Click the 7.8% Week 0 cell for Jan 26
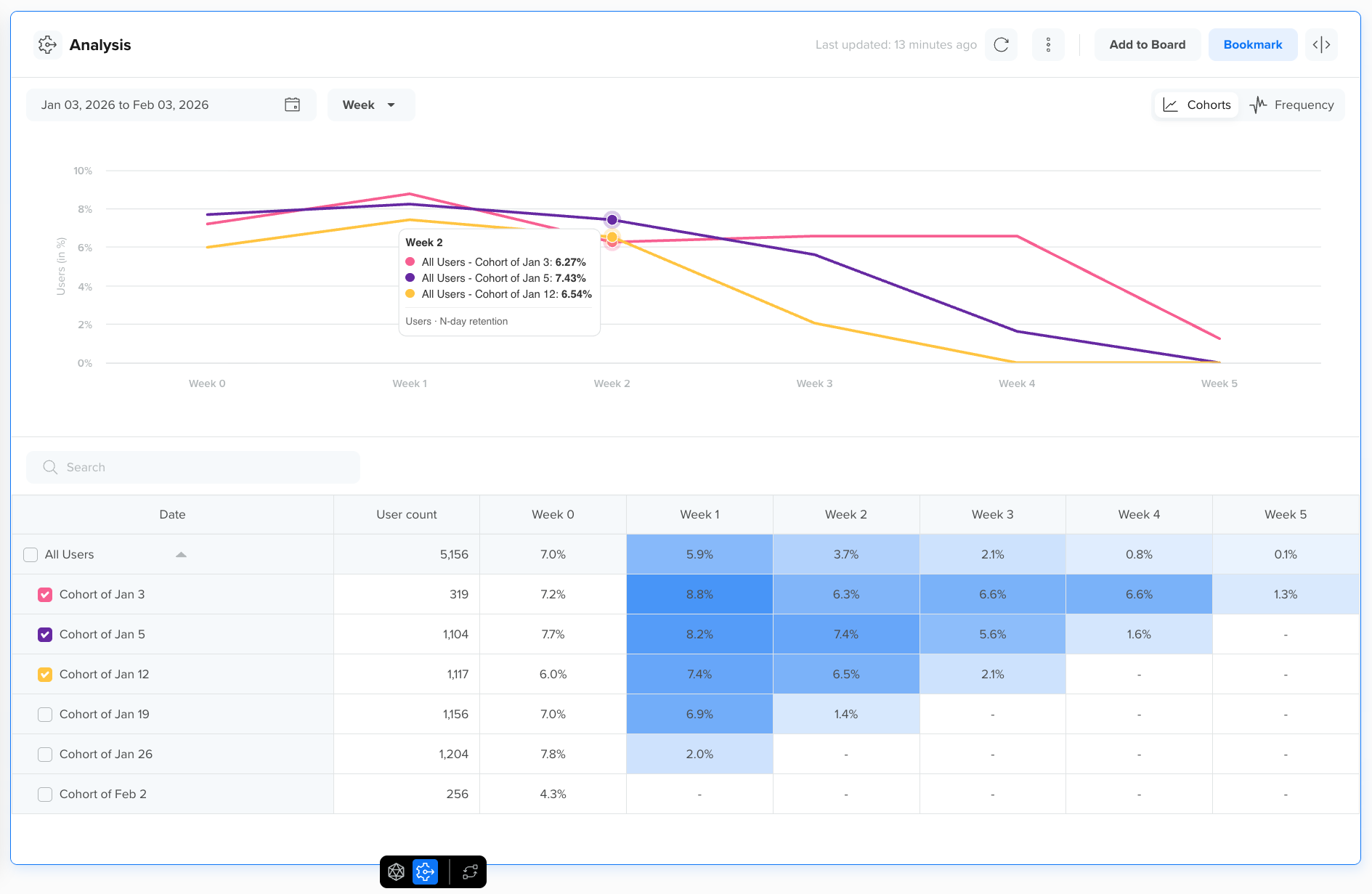The height and width of the screenshot is (894, 1372). pos(553,755)
